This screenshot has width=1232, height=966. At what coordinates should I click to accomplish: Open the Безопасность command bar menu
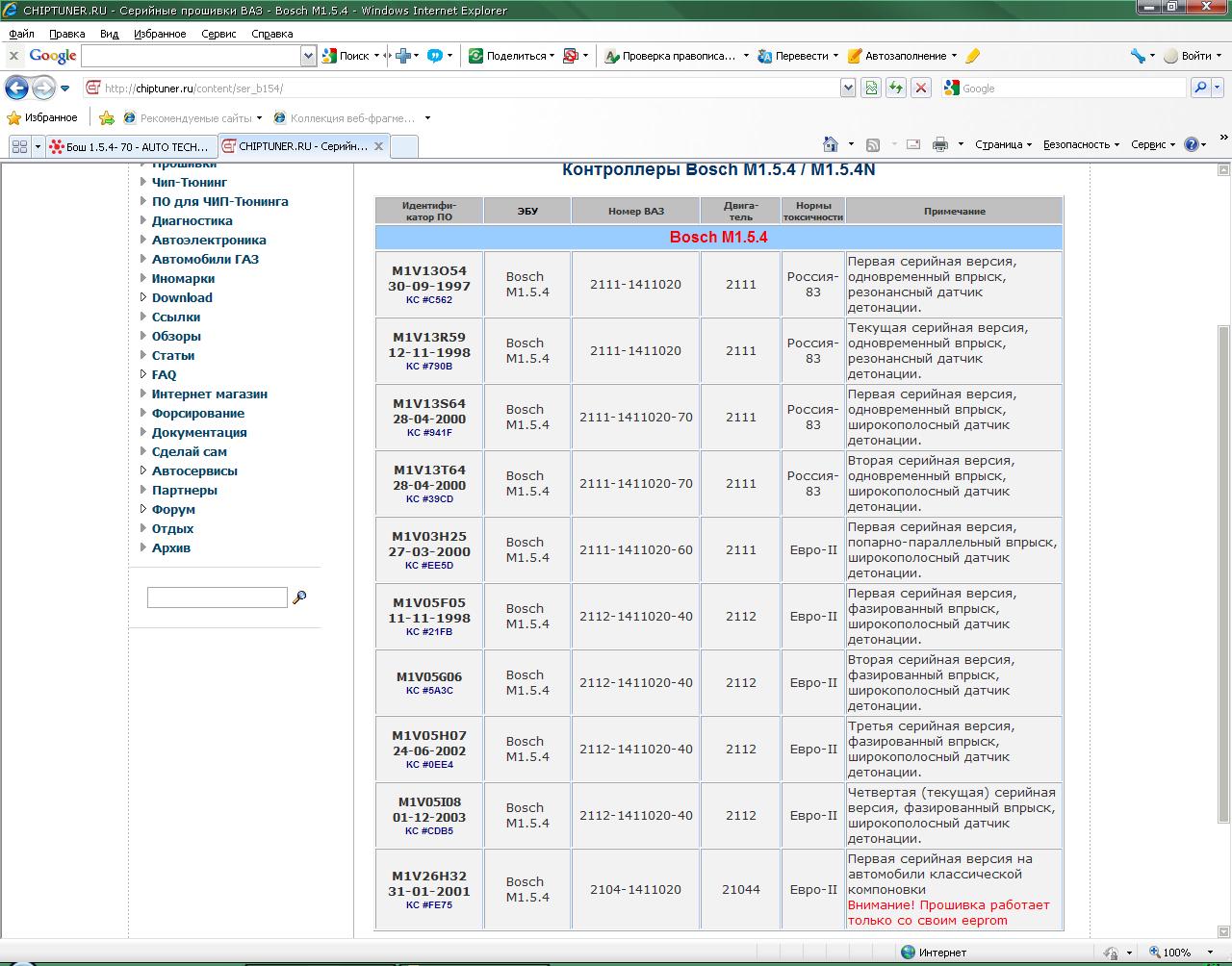point(1081,144)
